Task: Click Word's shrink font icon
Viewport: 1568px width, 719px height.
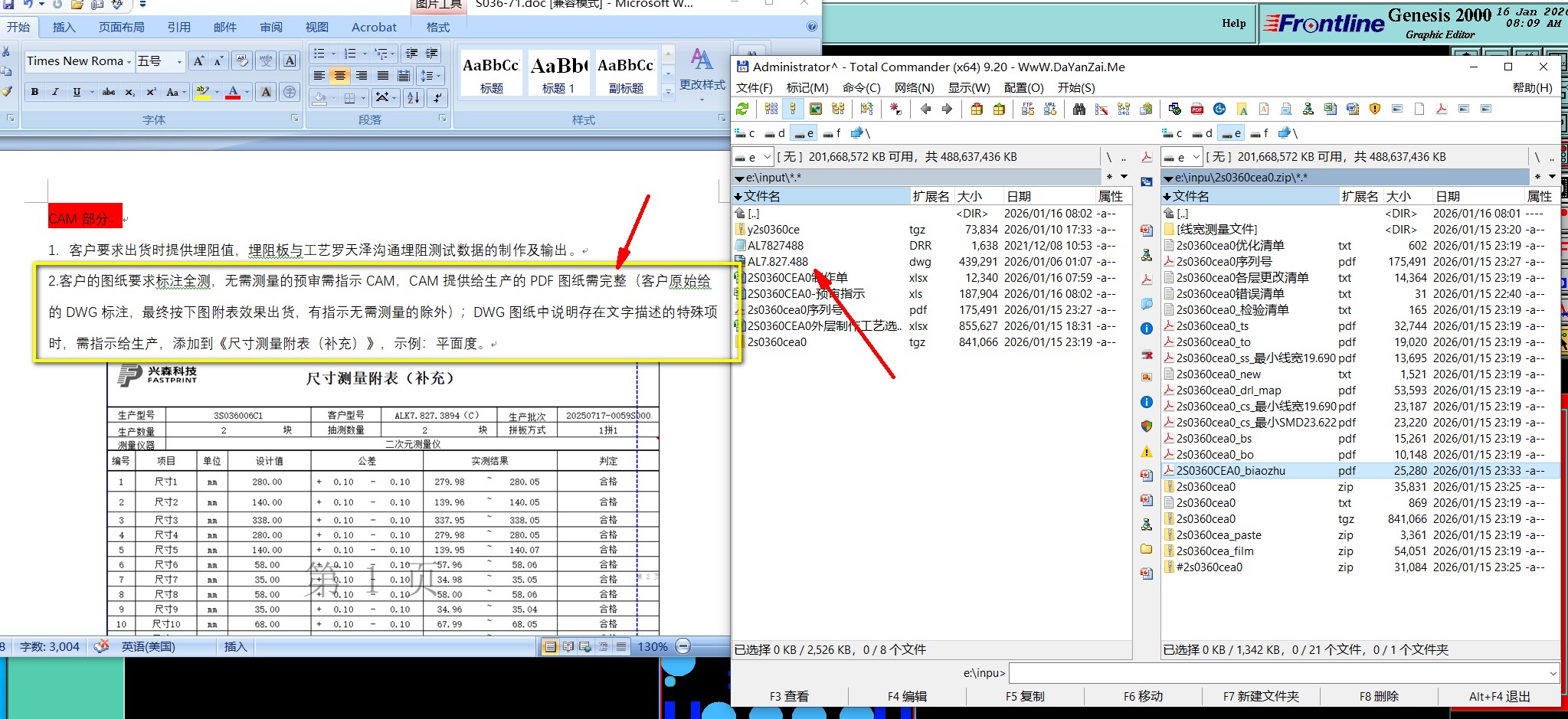Action: pos(219,60)
